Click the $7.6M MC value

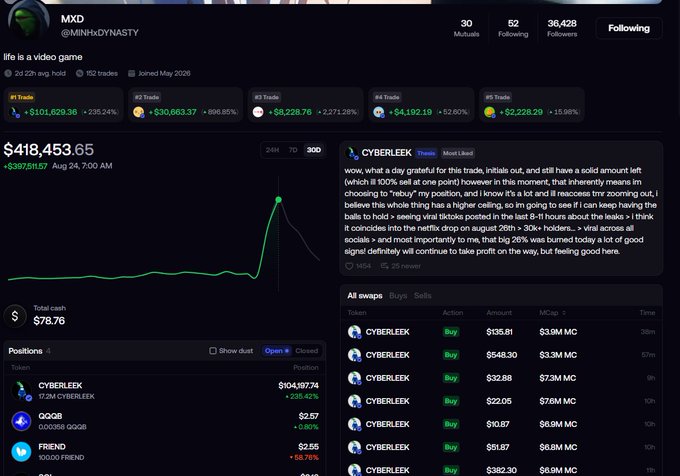(x=558, y=401)
